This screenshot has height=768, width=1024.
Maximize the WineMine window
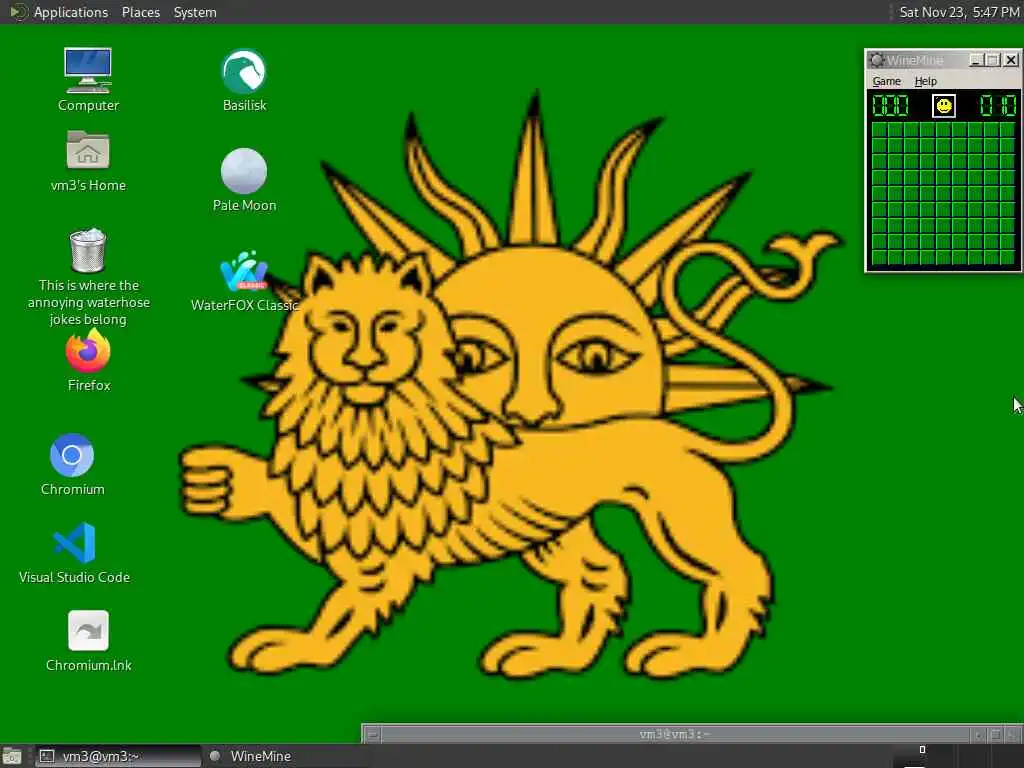993,60
